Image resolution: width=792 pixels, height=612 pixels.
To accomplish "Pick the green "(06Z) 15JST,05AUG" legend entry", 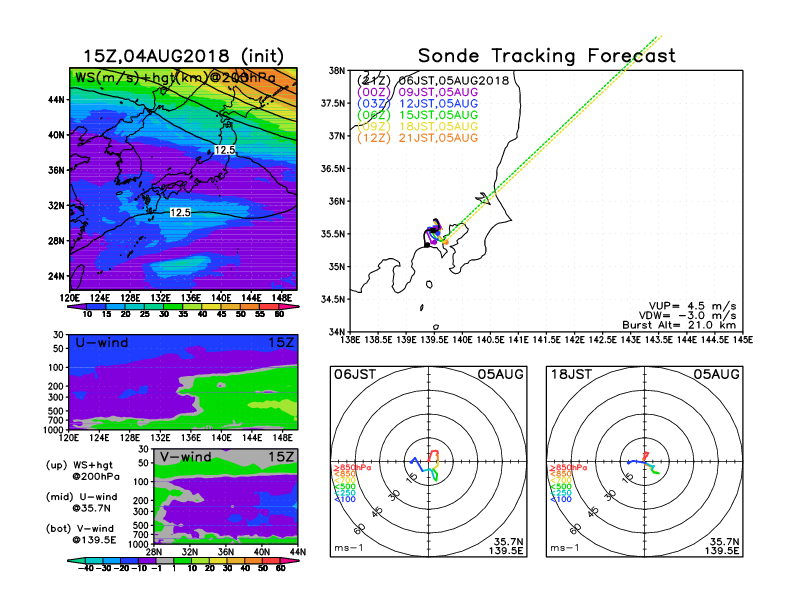I will point(417,115).
